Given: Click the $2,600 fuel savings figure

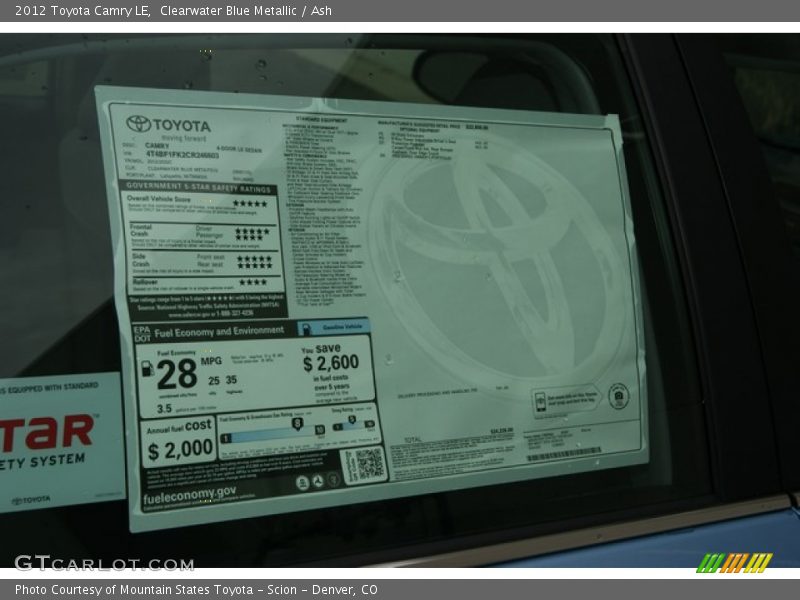Looking at the screenshot, I should [331, 363].
